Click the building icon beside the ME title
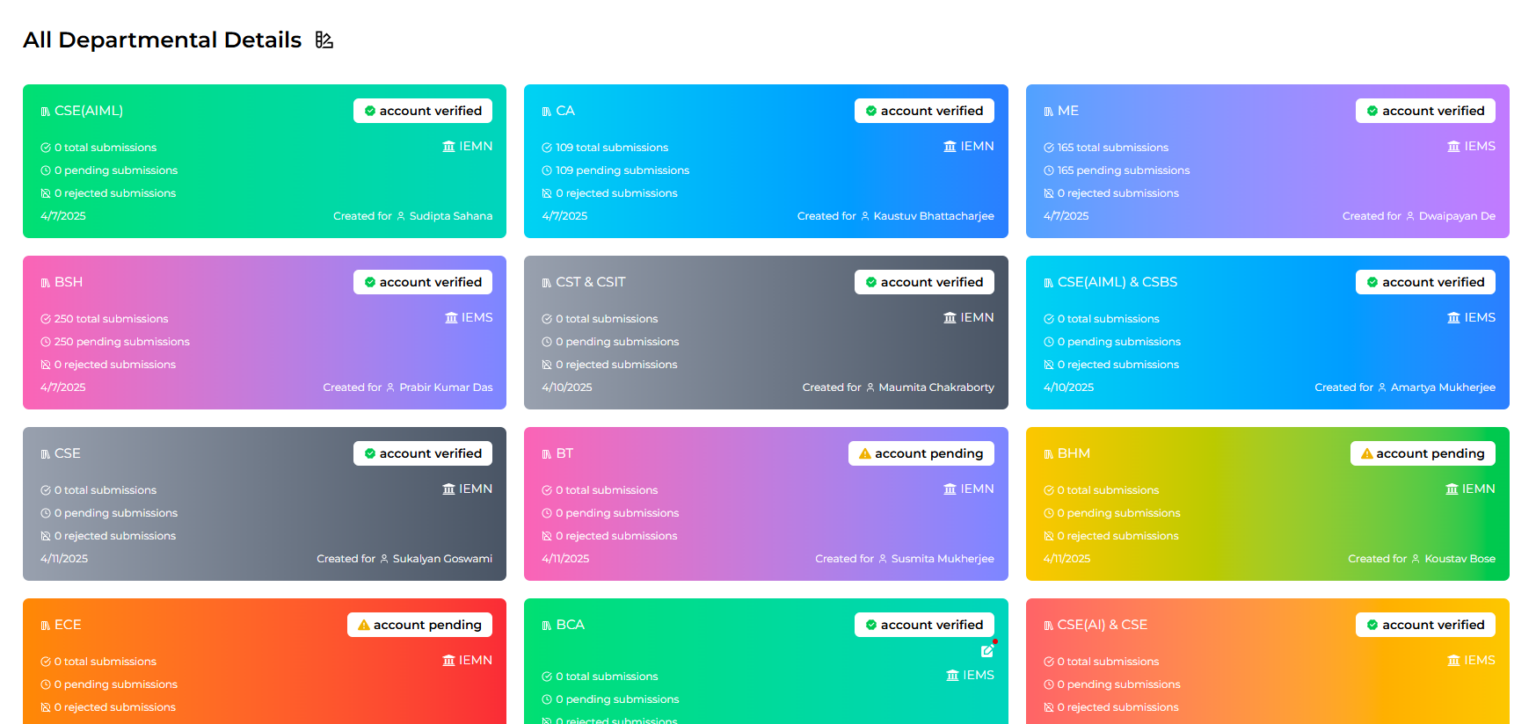The image size is (1536, 724). coord(1048,111)
